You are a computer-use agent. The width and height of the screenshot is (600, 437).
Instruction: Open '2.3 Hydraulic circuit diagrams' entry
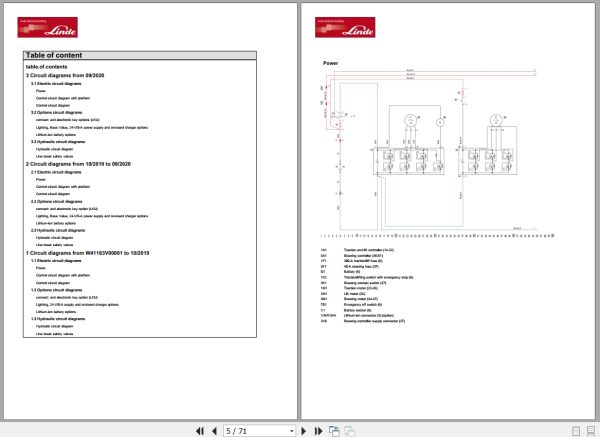point(58,230)
